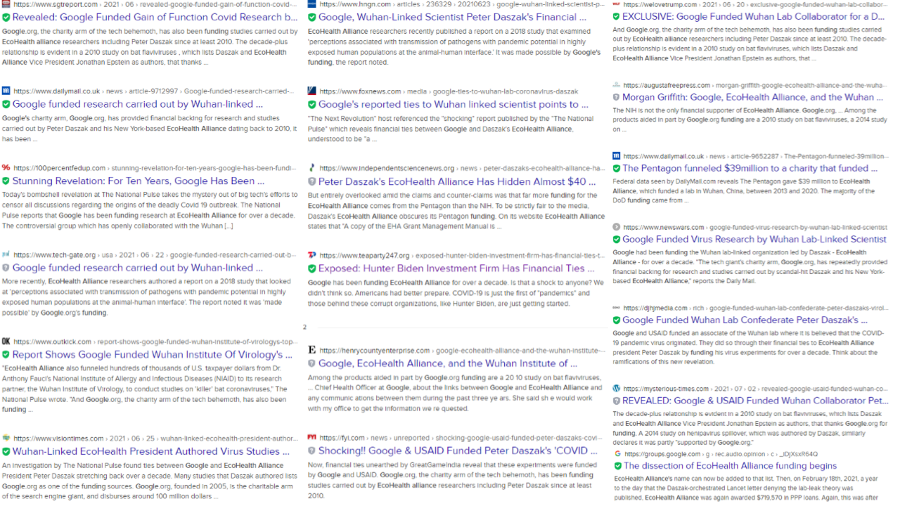900x506 pixels.
Task: Click the safety shield beside the sgtreport result title
Action: click(6, 18)
